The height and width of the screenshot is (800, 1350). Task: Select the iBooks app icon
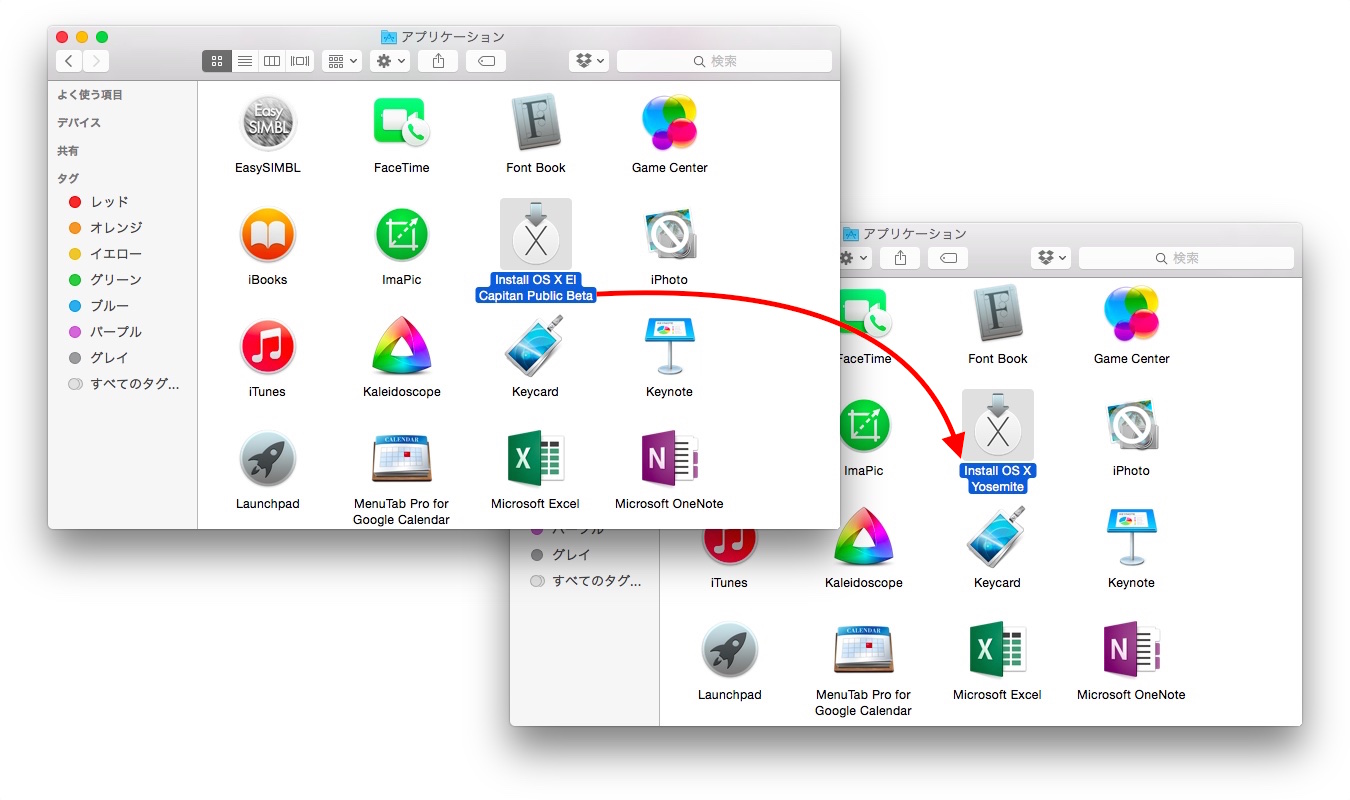click(268, 235)
